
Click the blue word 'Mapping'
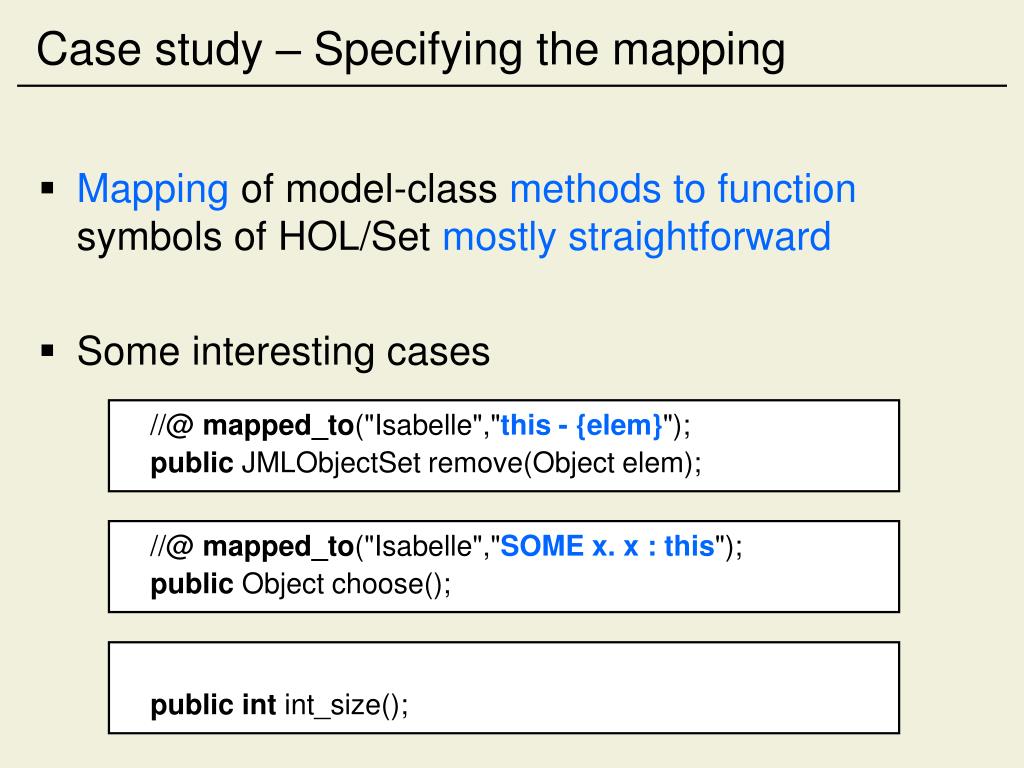(153, 190)
